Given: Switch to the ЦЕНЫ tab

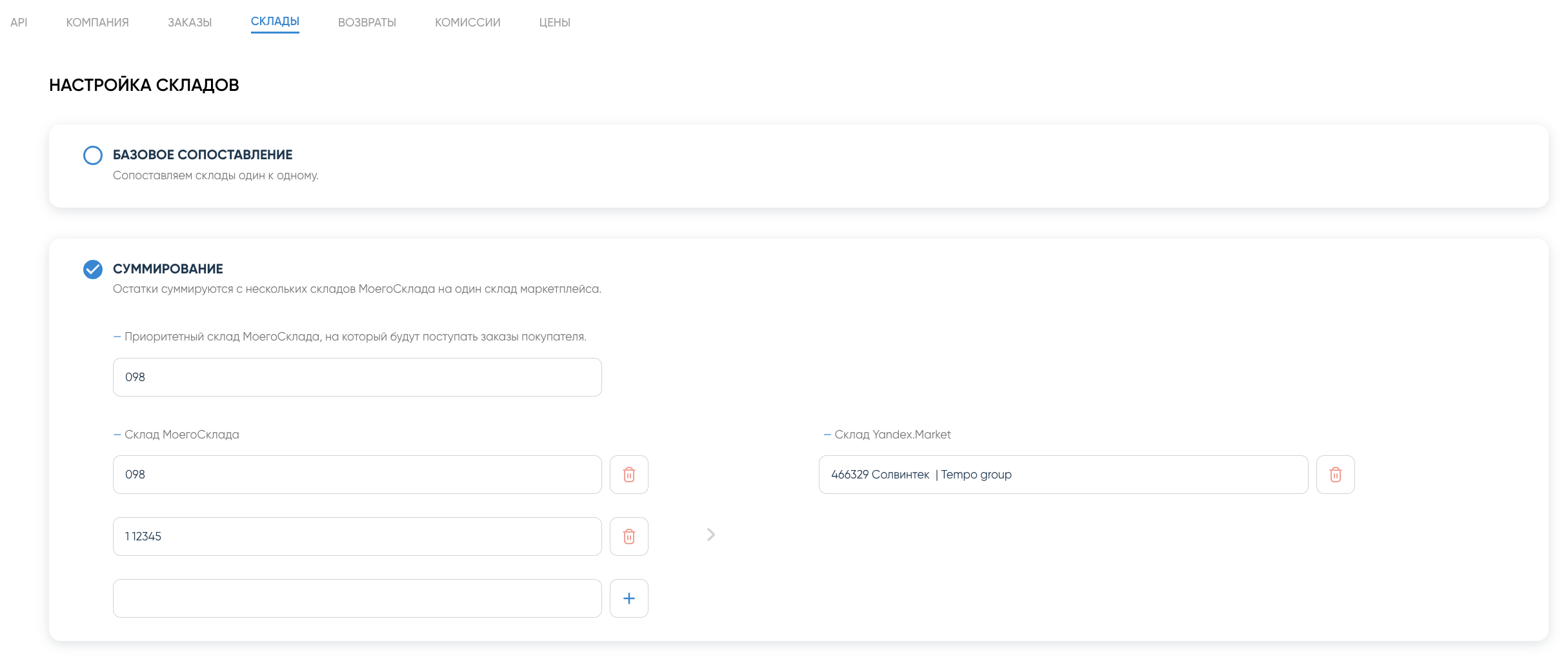Looking at the screenshot, I should [554, 23].
